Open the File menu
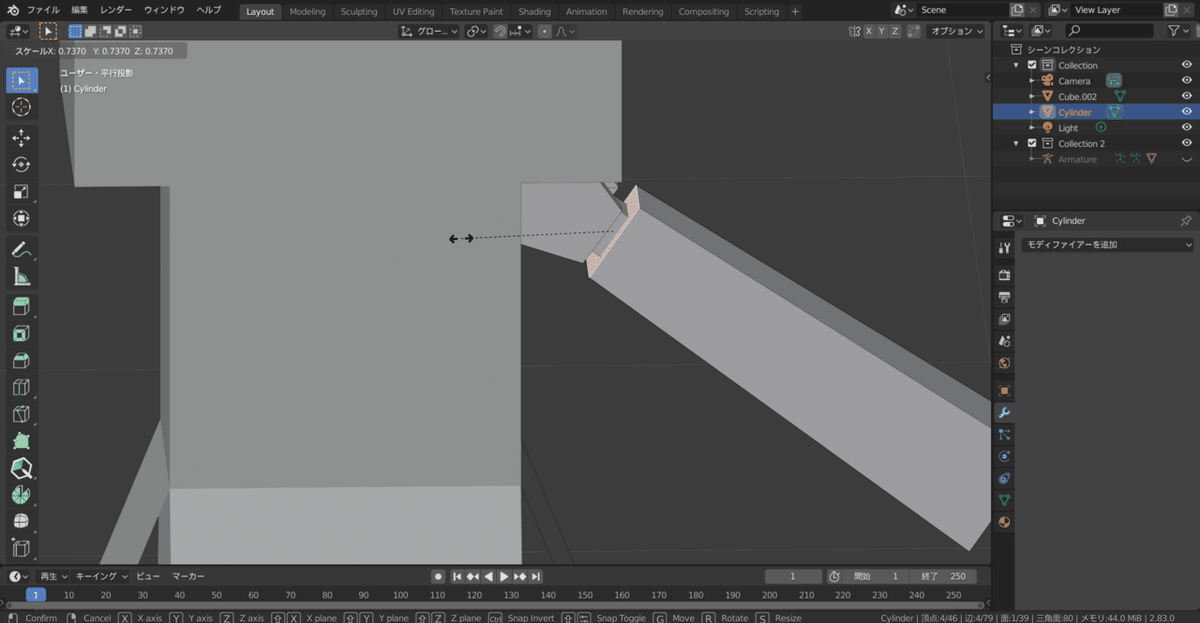1200x623 pixels. click(x=43, y=10)
